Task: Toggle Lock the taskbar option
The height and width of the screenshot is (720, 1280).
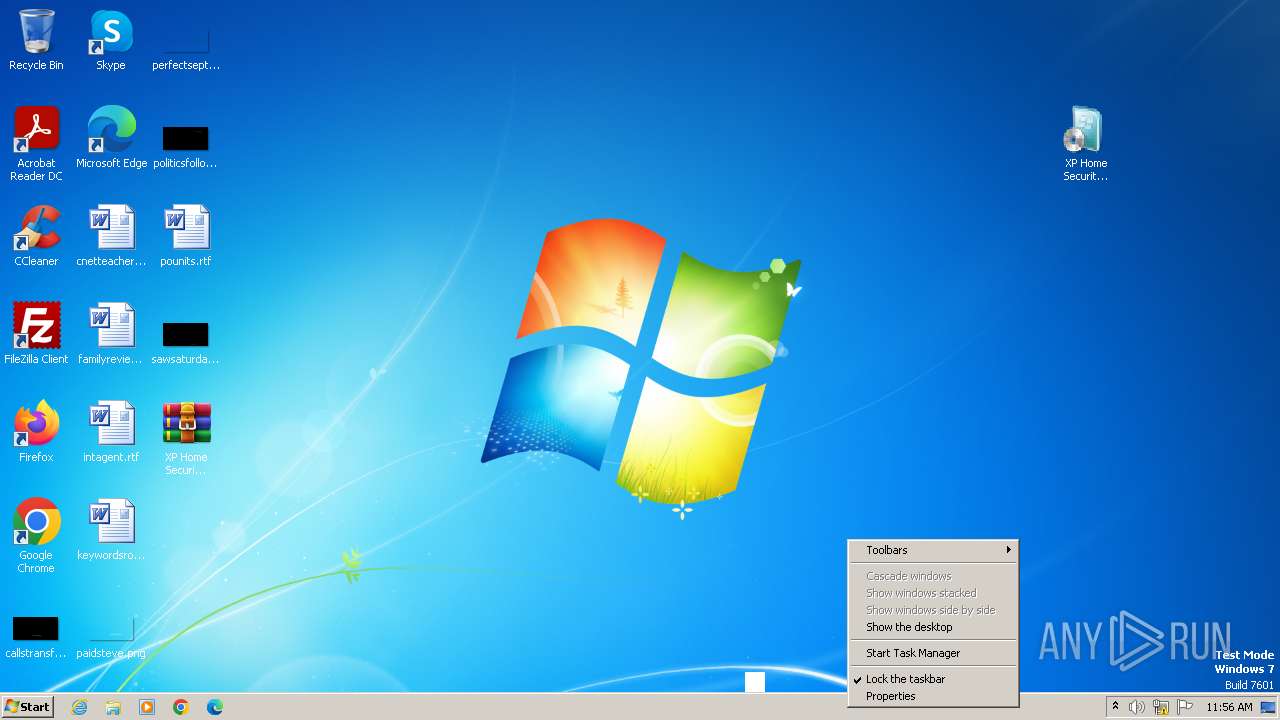Action: click(x=933, y=679)
